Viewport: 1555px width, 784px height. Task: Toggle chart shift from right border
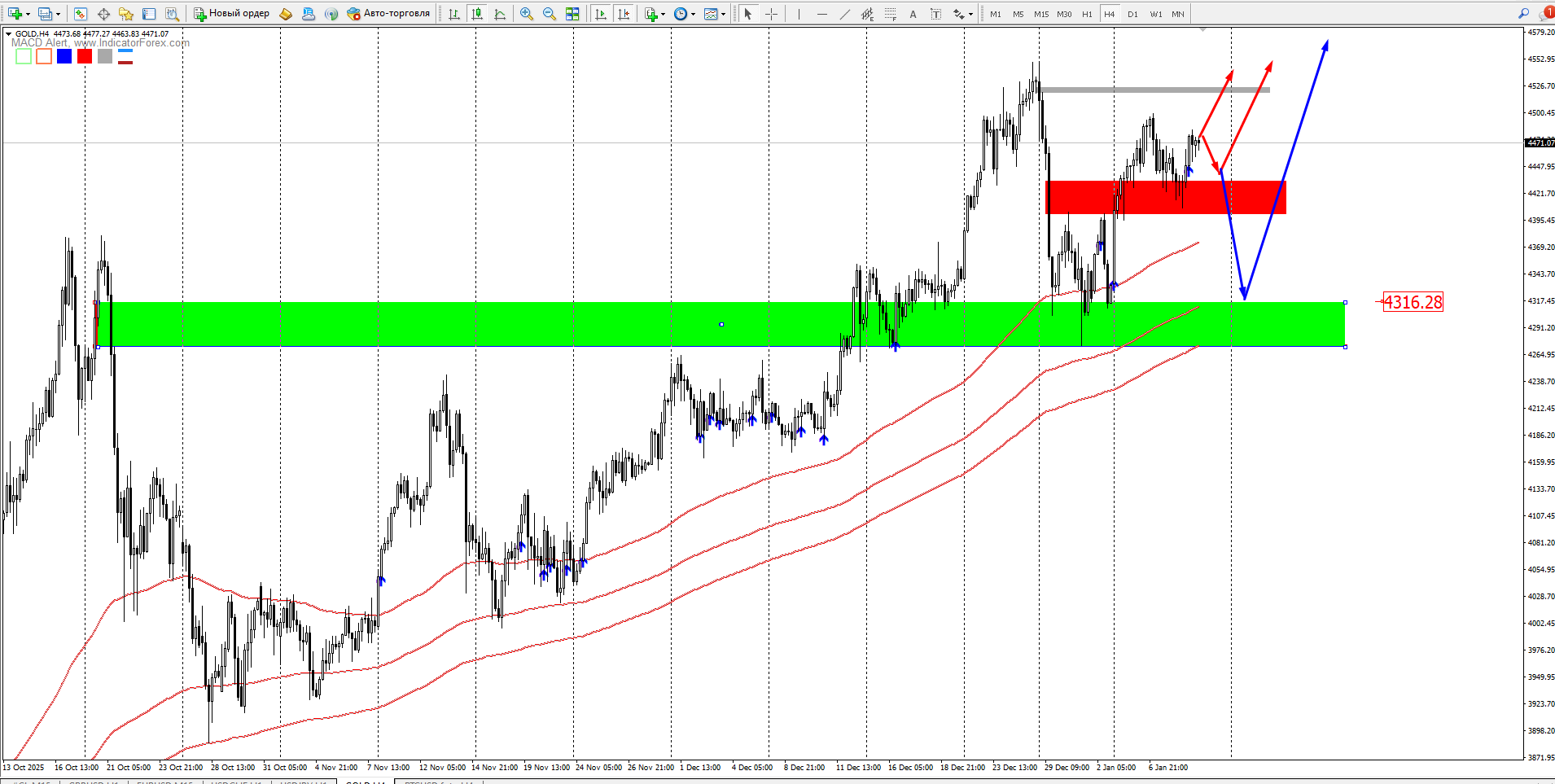point(624,14)
